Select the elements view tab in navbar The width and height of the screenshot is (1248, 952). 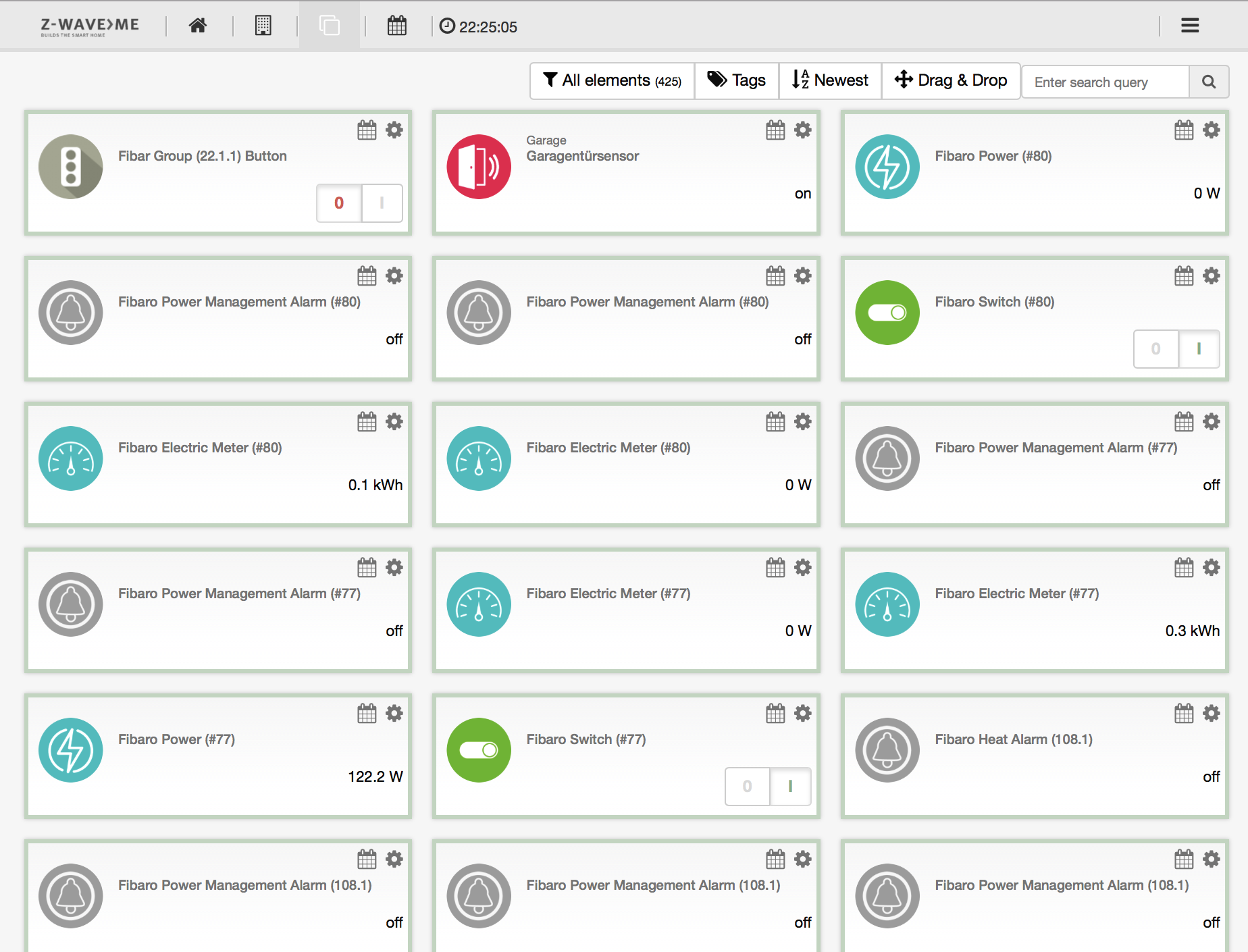(330, 26)
